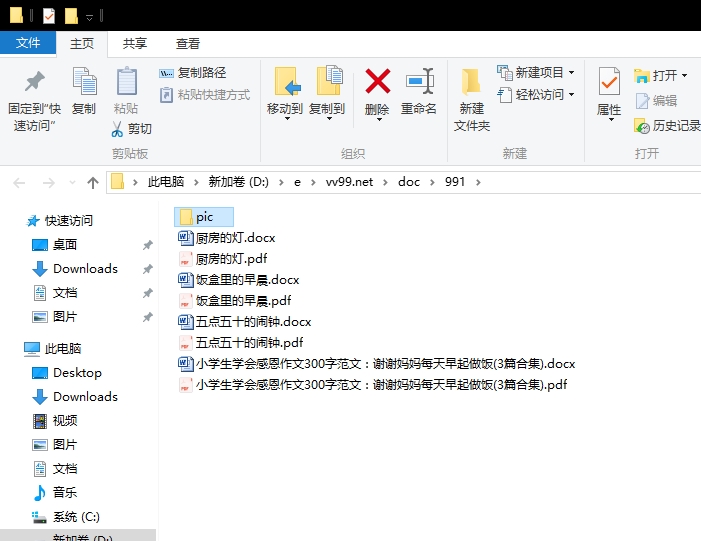This screenshot has height=541, width=701.
Task: Click This PC in the address bar
Action: (x=166, y=182)
